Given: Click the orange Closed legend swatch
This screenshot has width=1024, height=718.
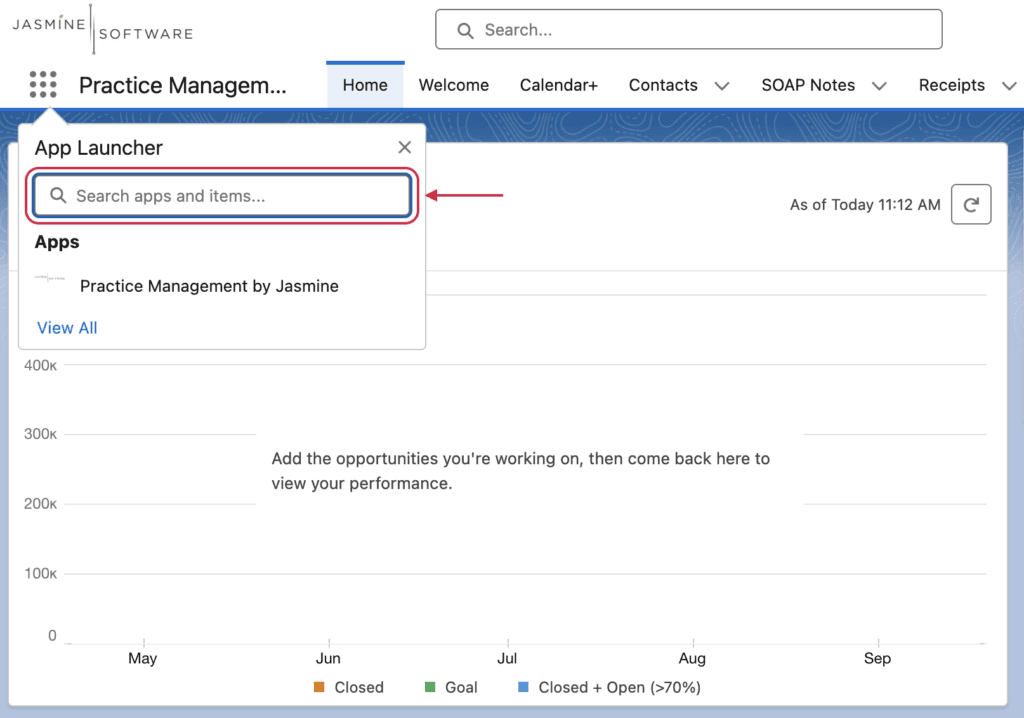Looking at the screenshot, I should coord(319,687).
